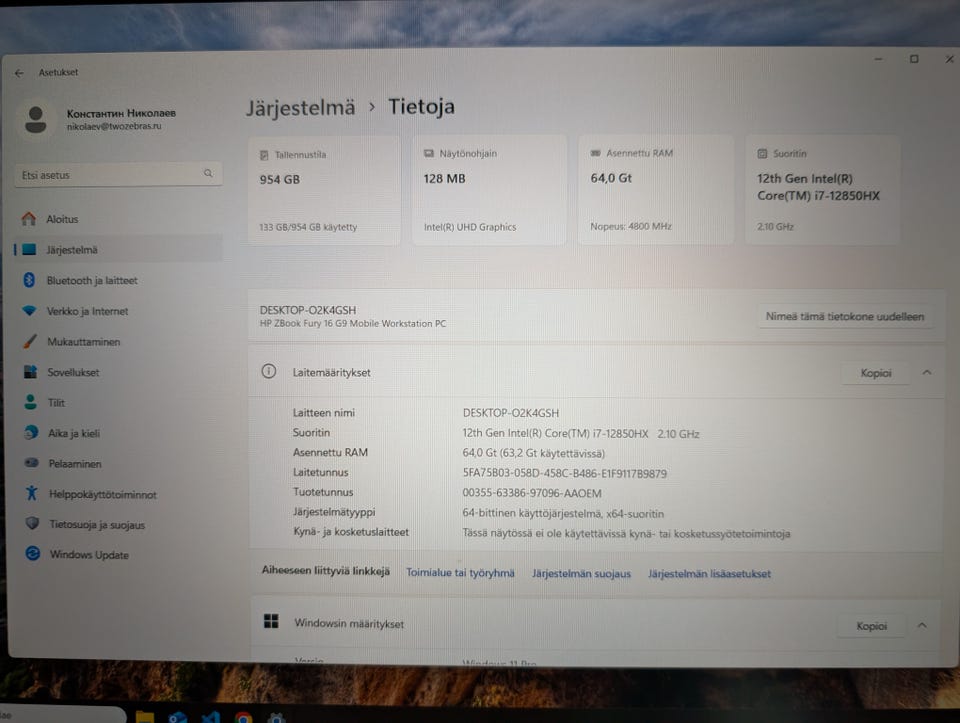Open Sovellukset settings
This screenshot has width=960, height=723.
pyautogui.click(x=118, y=372)
